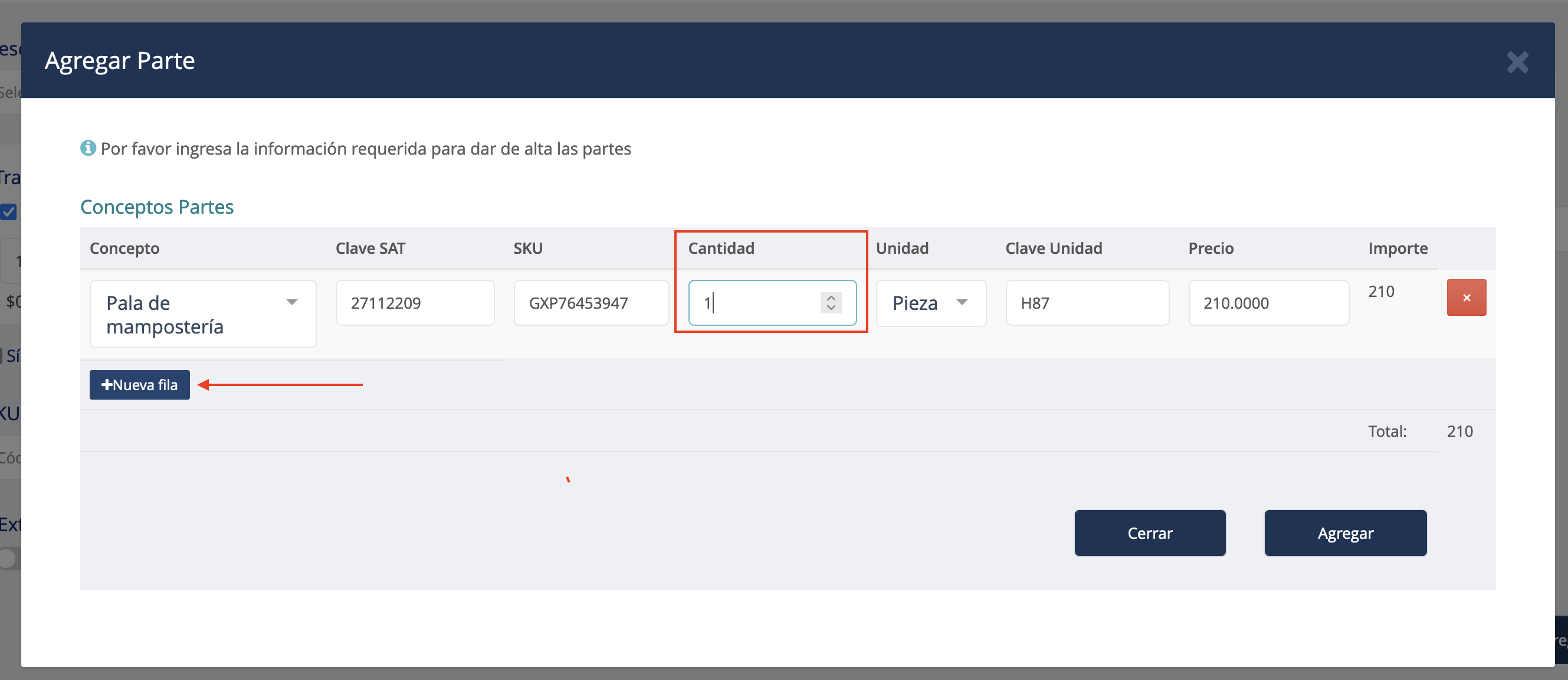
Task: Close the Agregar Parte dialog with X
Action: point(1517,62)
